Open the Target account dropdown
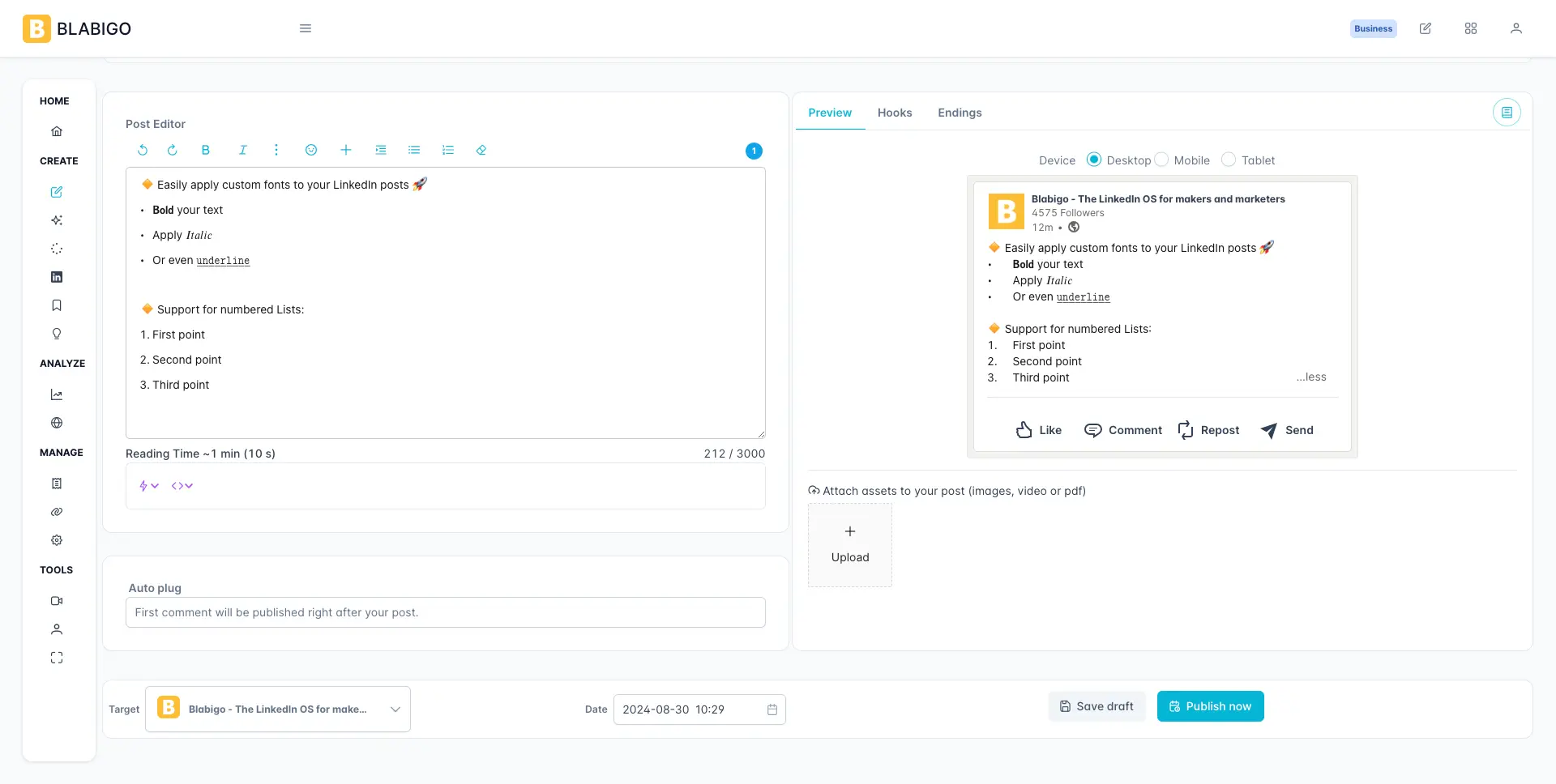Image resolution: width=1556 pixels, height=784 pixels. (278, 709)
